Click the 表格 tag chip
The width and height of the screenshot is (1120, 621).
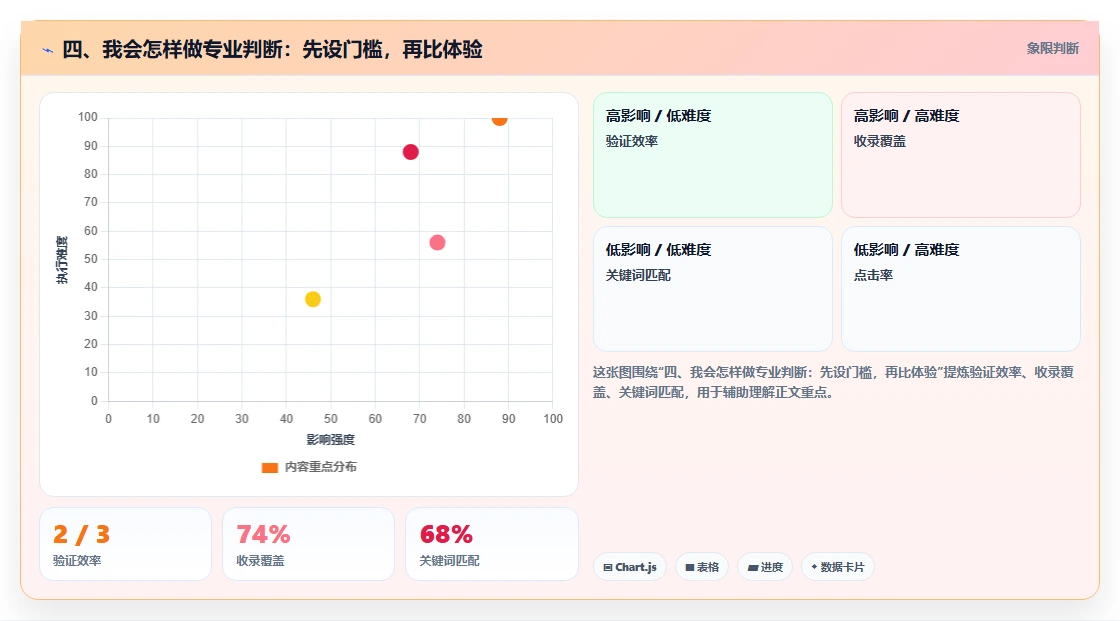(702, 567)
